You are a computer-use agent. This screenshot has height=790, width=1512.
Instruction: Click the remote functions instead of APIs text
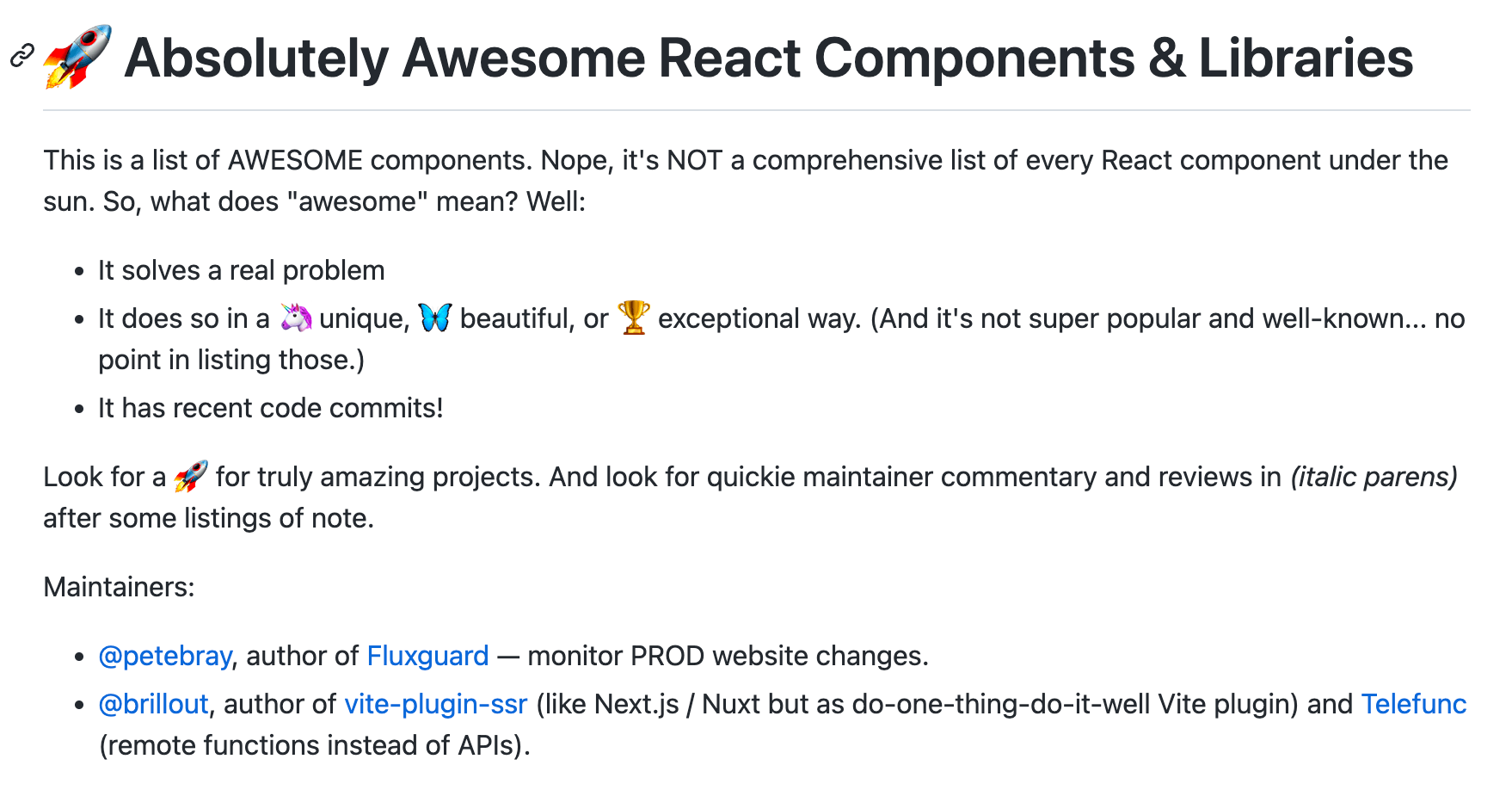click(x=315, y=745)
